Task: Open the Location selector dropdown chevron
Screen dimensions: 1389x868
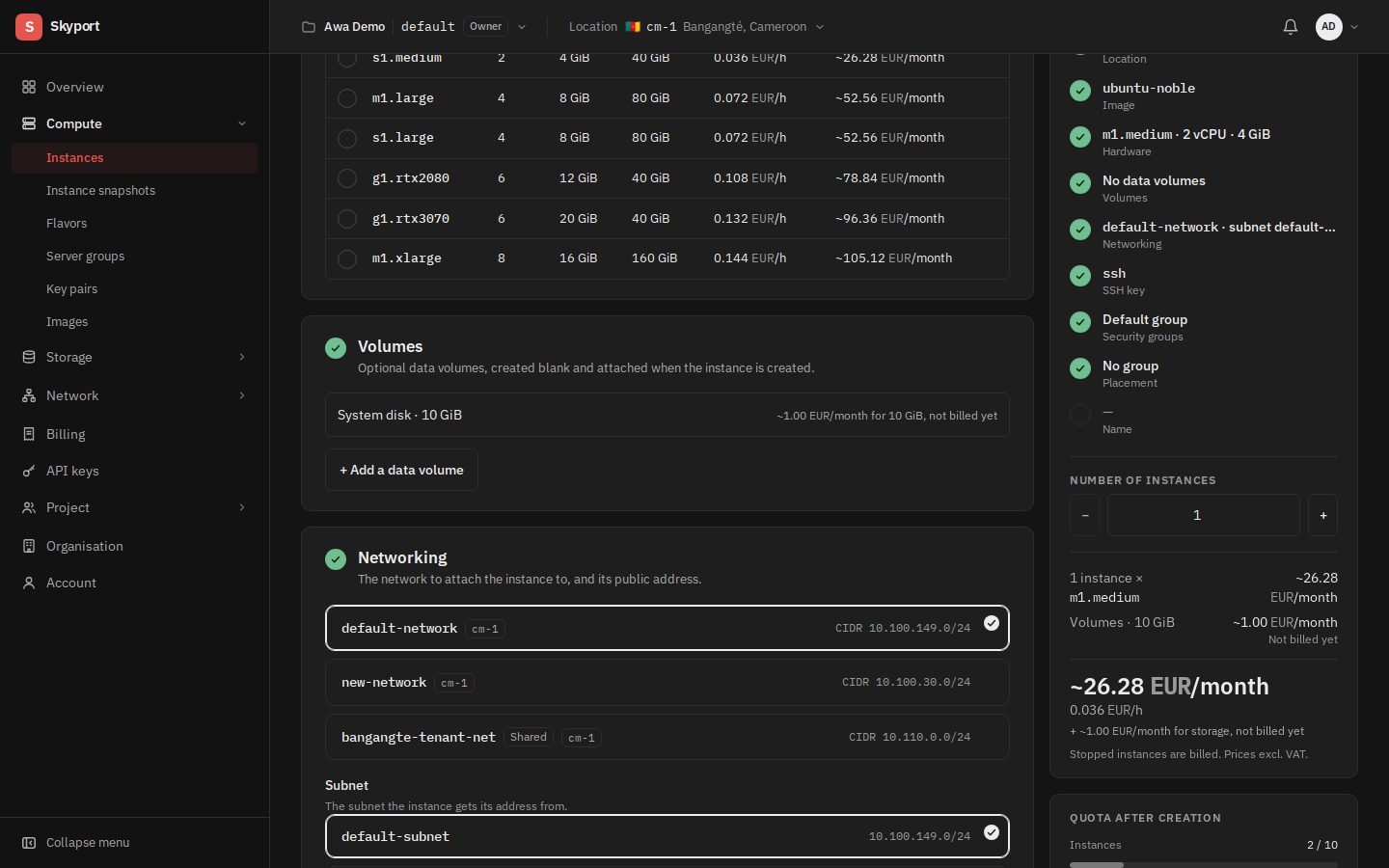Action: pos(820,27)
